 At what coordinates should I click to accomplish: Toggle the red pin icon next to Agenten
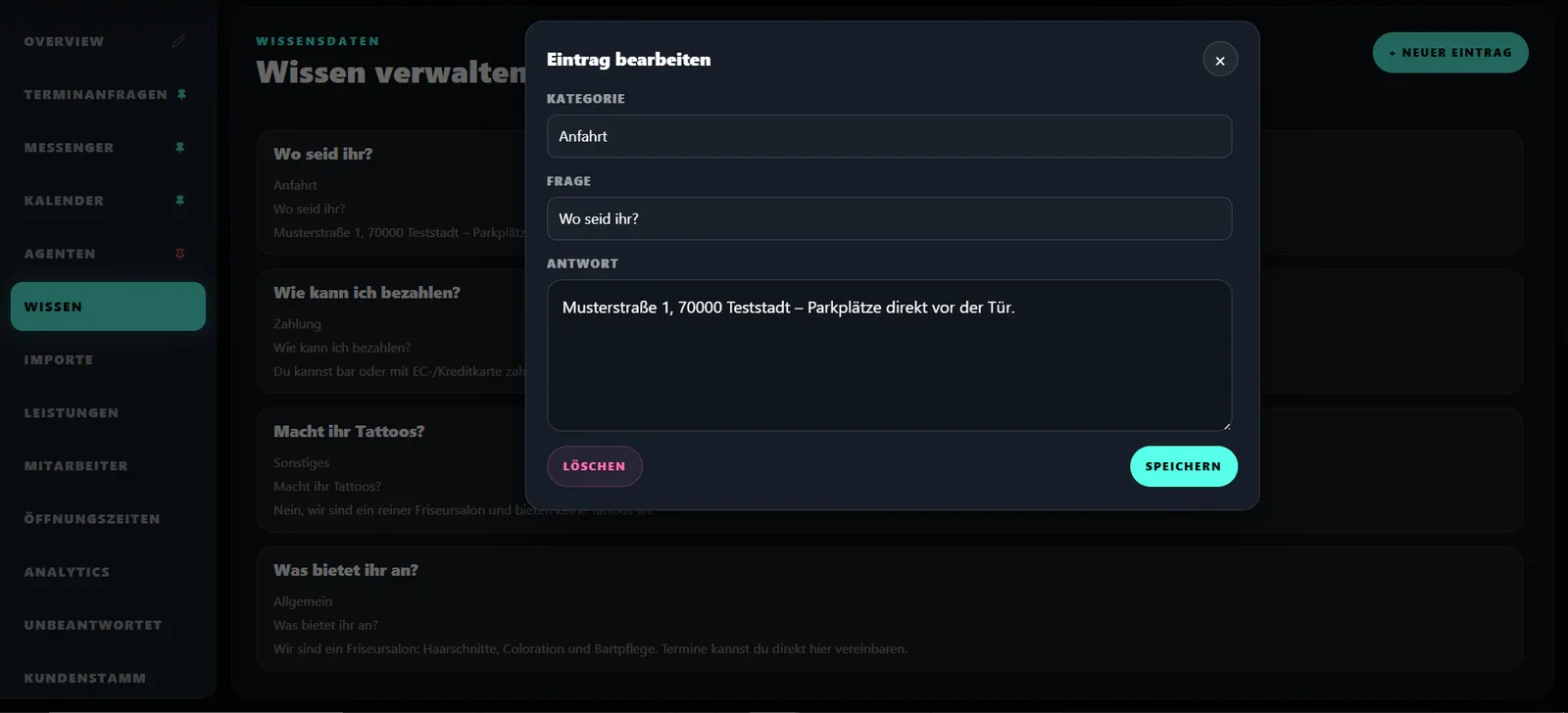click(179, 254)
